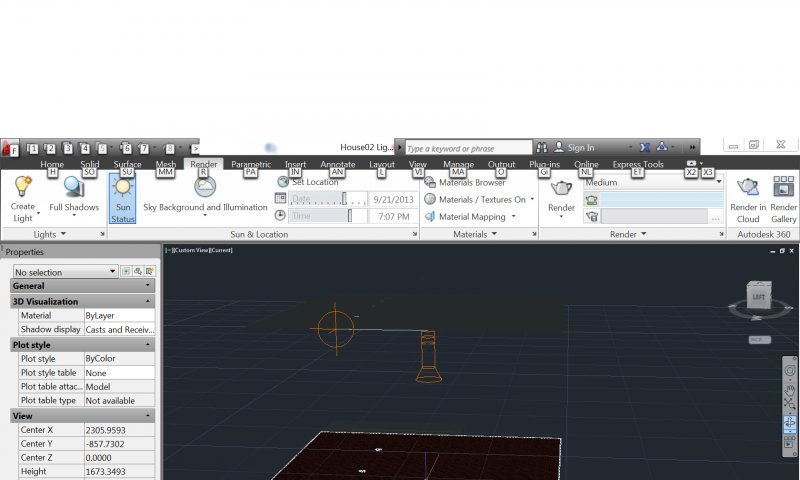This screenshot has width=800, height=480.
Task: Click the Create Light lightbulb icon
Action: coord(22,187)
